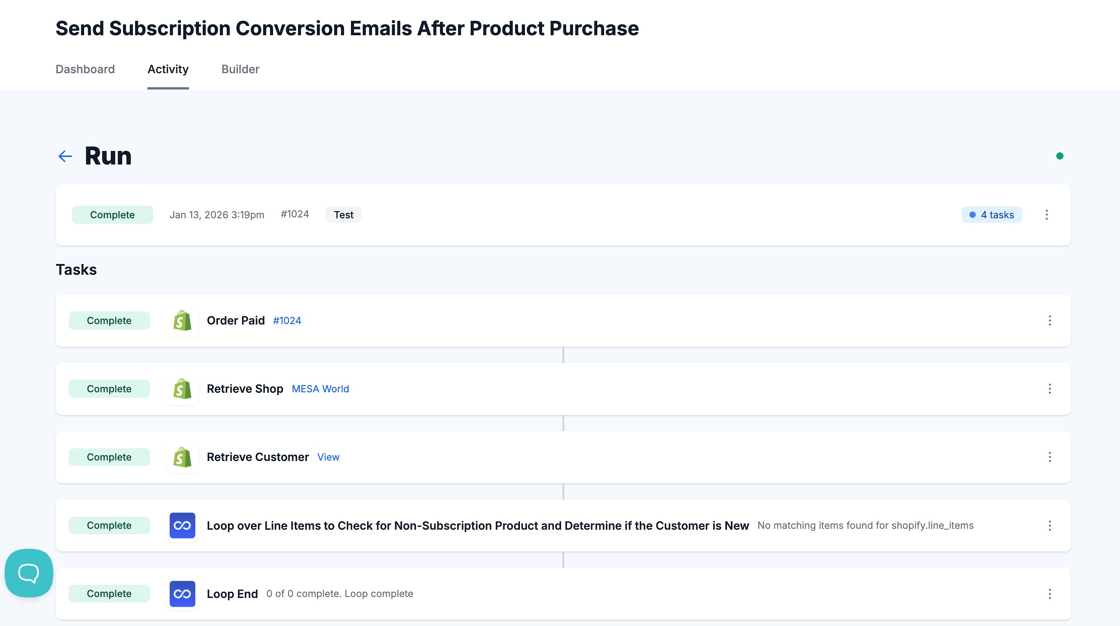Click the back arrow beside Run
The width and height of the screenshot is (1120, 626).
pyautogui.click(x=65, y=156)
